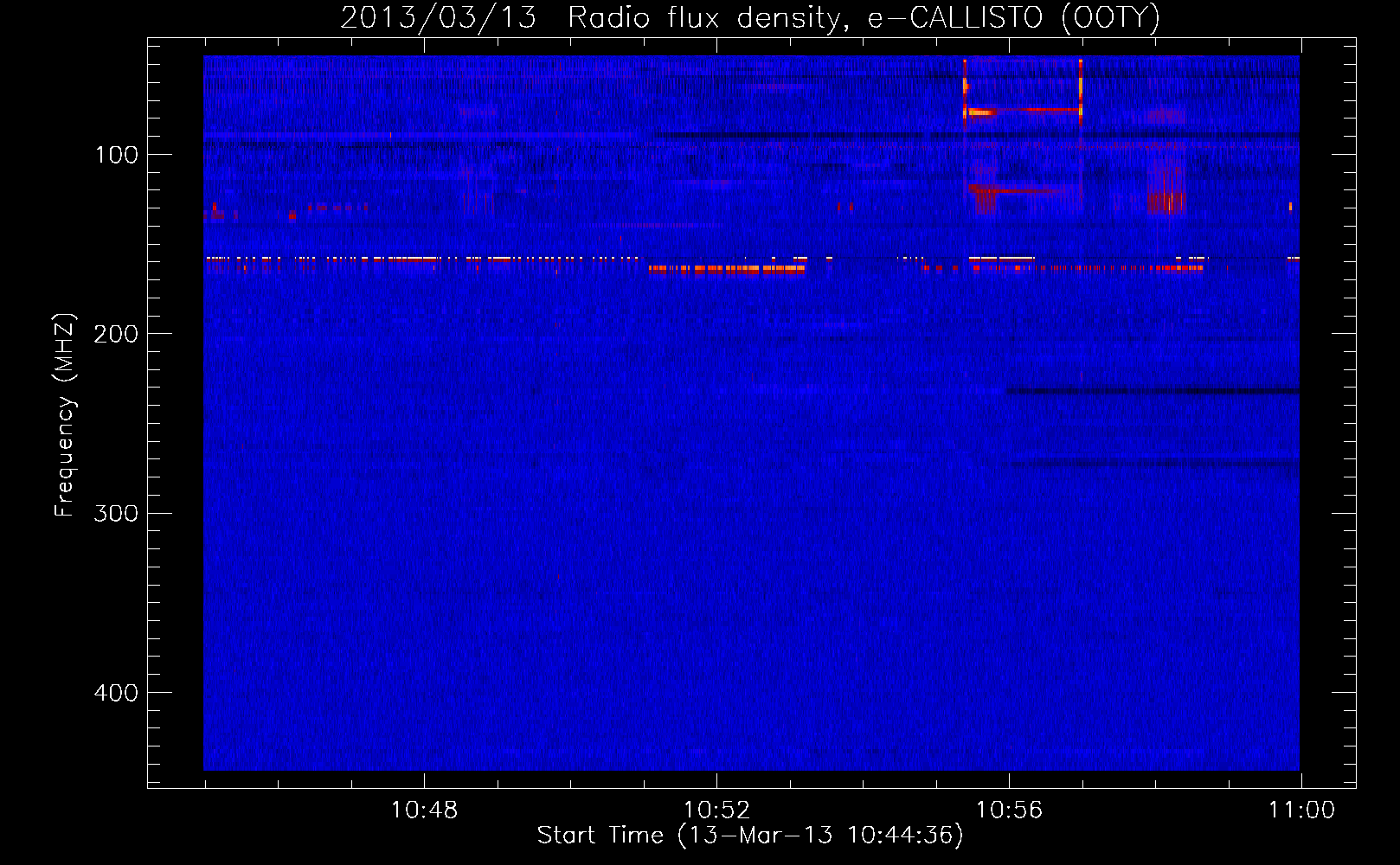Click the "10:56" time tick label

(1009, 811)
